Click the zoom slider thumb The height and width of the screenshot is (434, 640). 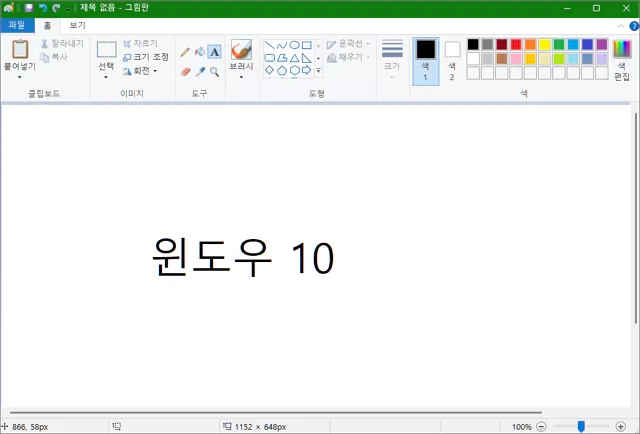coord(581,427)
